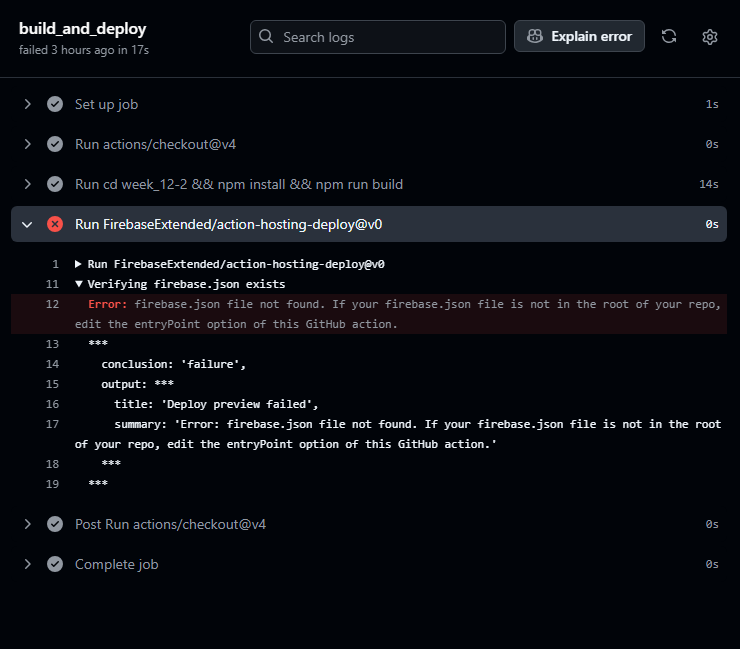
Task: Click success check icon beside Complete job
Action: 55,565
